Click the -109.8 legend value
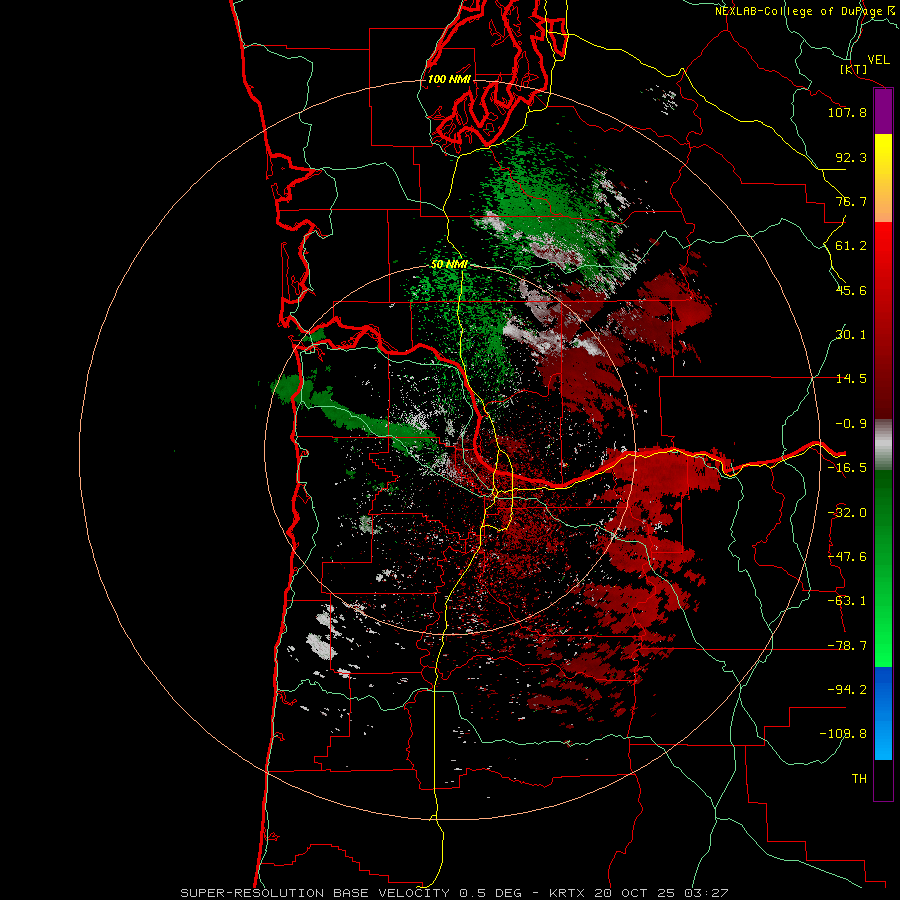The width and height of the screenshot is (900, 900). (x=843, y=734)
